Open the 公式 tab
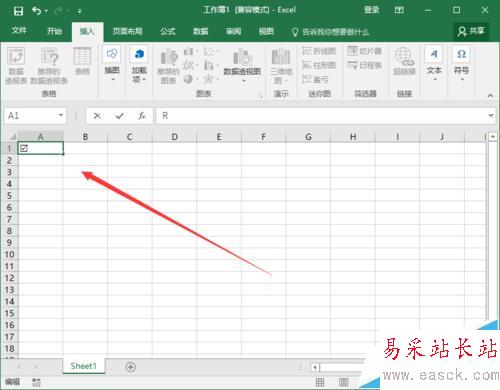The height and width of the screenshot is (390, 500). point(168,31)
